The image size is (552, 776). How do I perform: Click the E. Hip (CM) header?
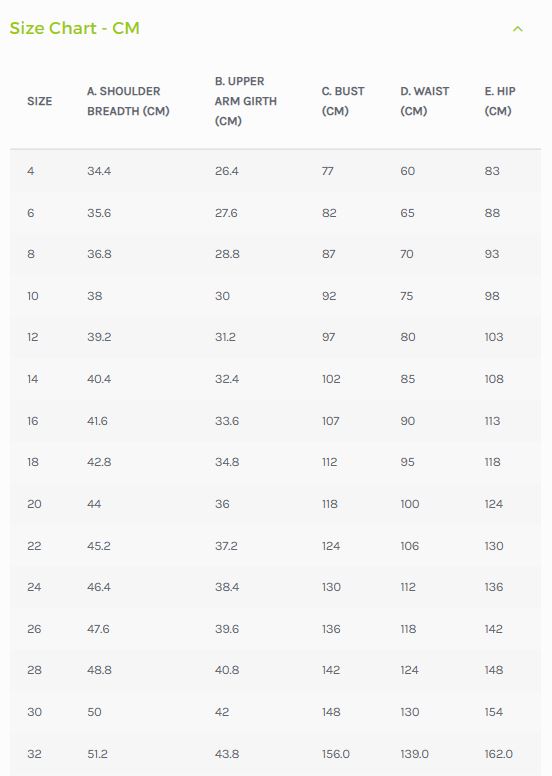(500, 101)
